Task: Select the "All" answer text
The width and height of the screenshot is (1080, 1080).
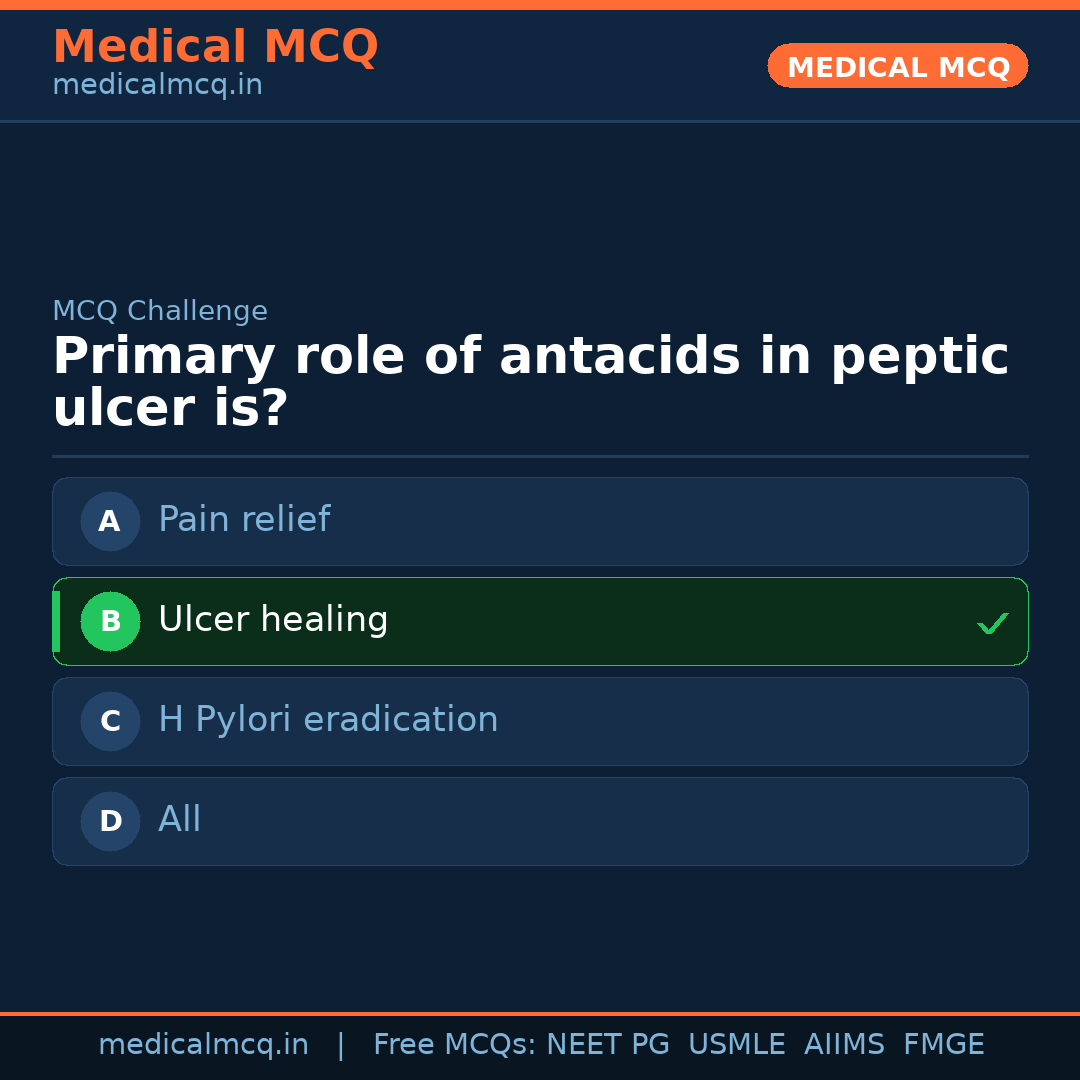Action: (x=180, y=820)
